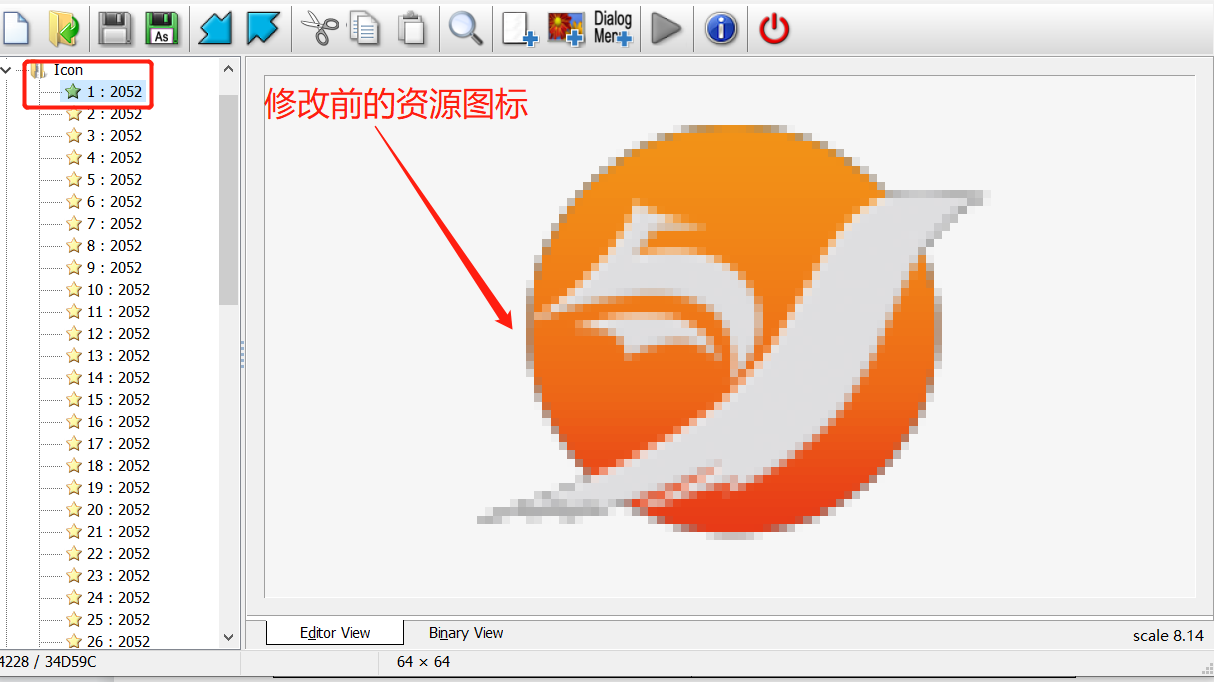Click the tree panel scroll up arrow

(x=228, y=69)
